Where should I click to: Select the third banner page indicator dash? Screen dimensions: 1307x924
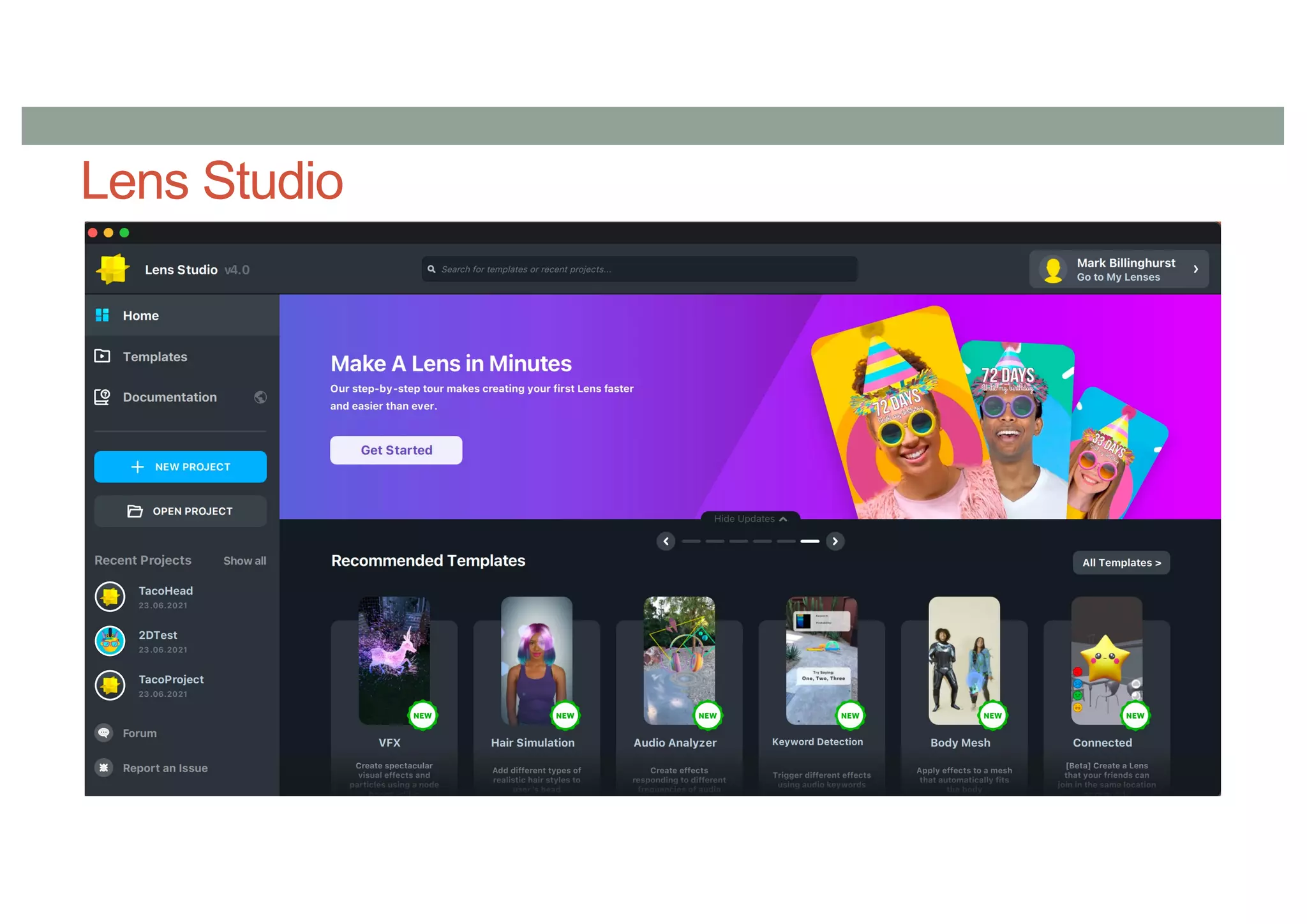click(738, 541)
